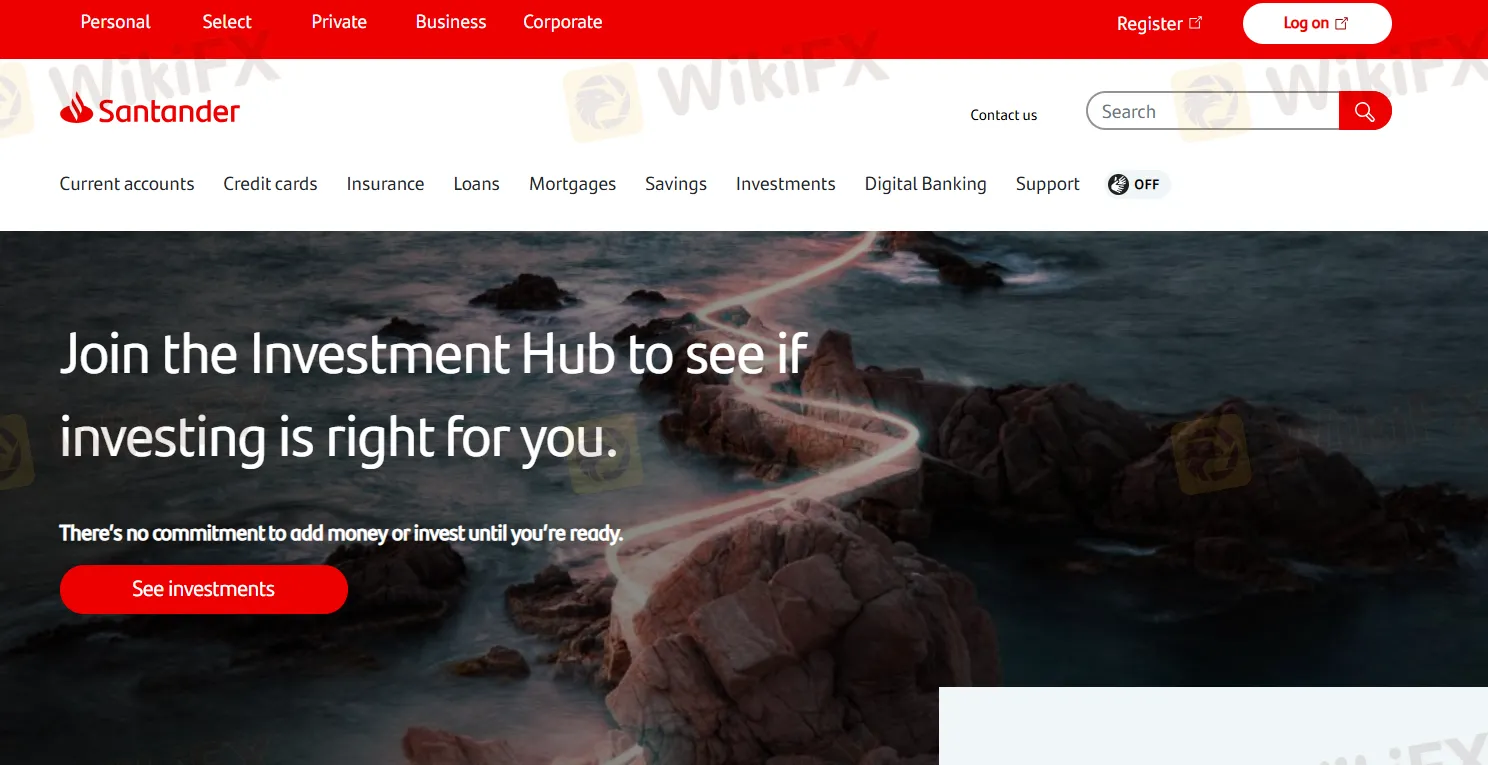
Task: Click the Santander flame logo
Action: 76,108
